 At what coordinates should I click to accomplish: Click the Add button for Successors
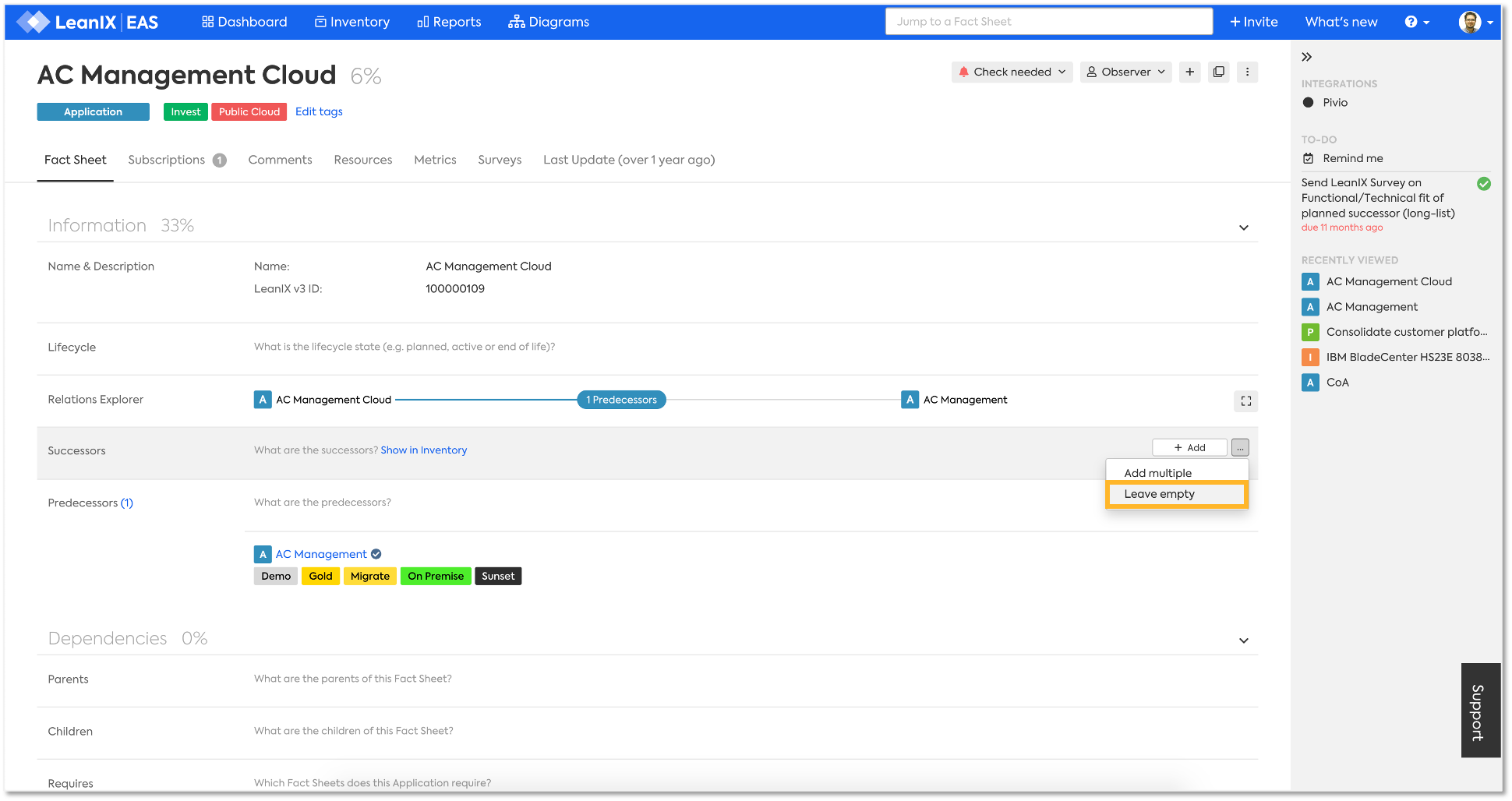point(1189,447)
